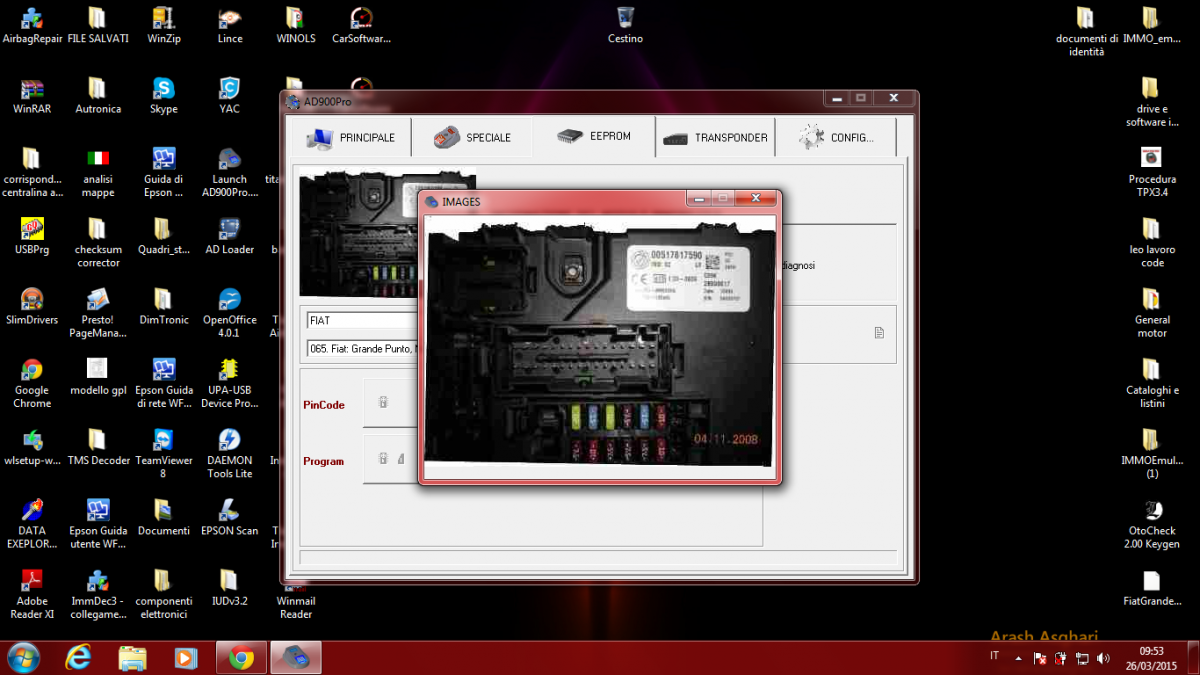Viewport: 1200px width, 675px height.
Task: Open Windows Explorer from the taskbar
Action: 133,658
